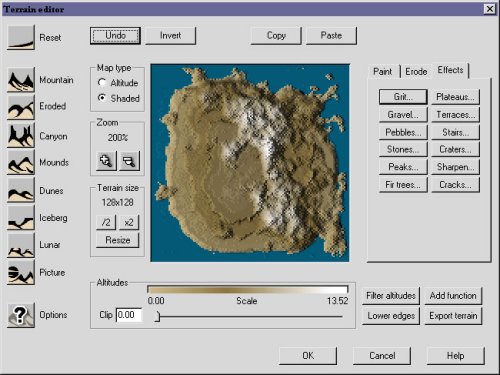
Task: Zoom out with the magnifier minus icon
Action: (x=129, y=161)
